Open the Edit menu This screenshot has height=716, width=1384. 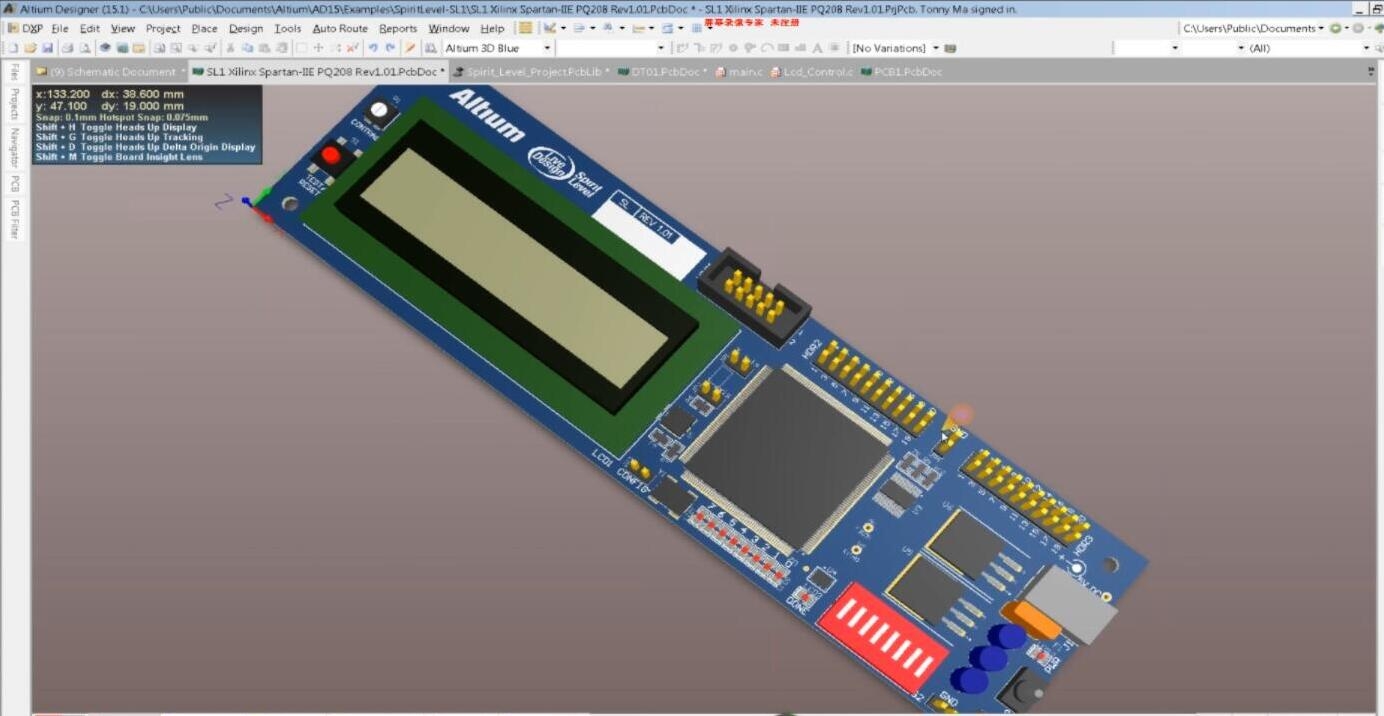point(90,28)
